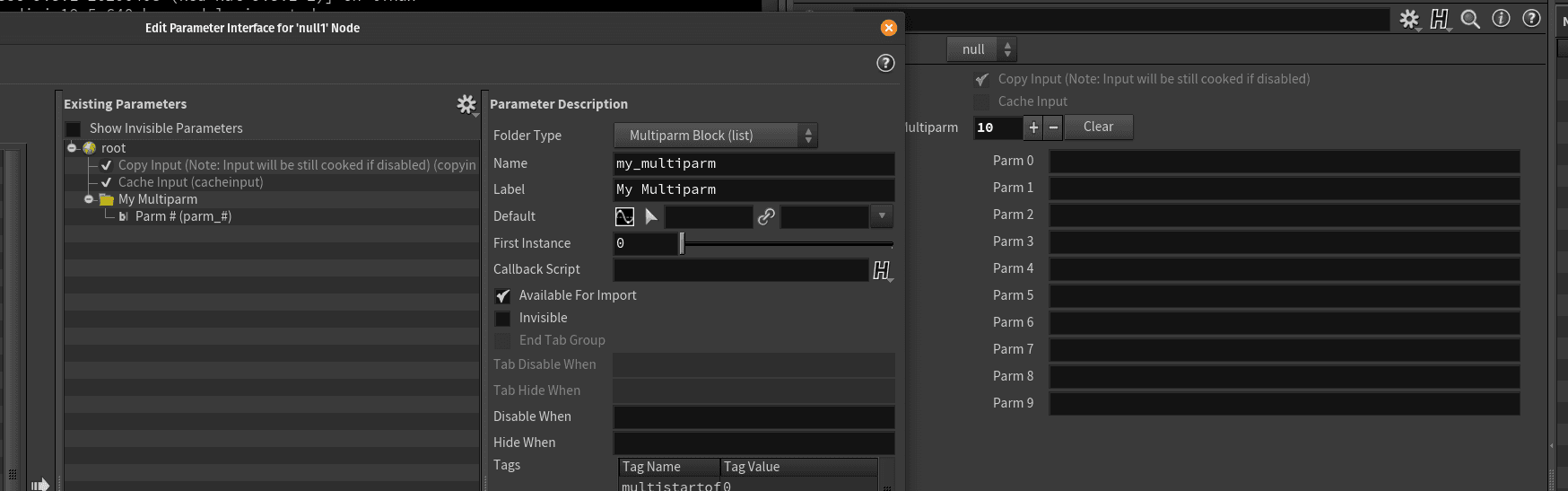Open the dialog help question mark icon
This screenshot has width=1568, height=491.
pyautogui.click(x=885, y=63)
